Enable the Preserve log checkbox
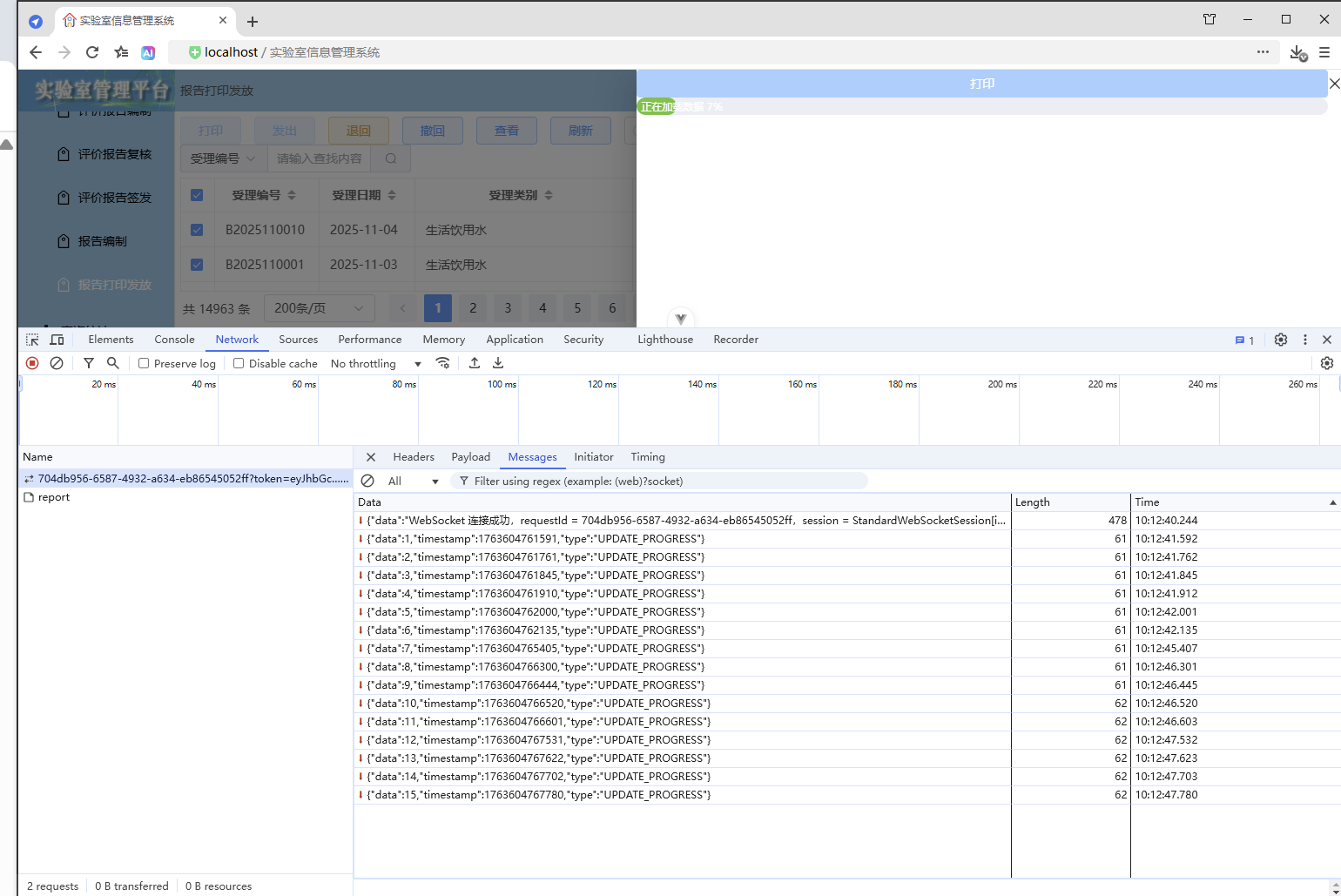Viewport: 1341px width, 896px height. coord(144,363)
